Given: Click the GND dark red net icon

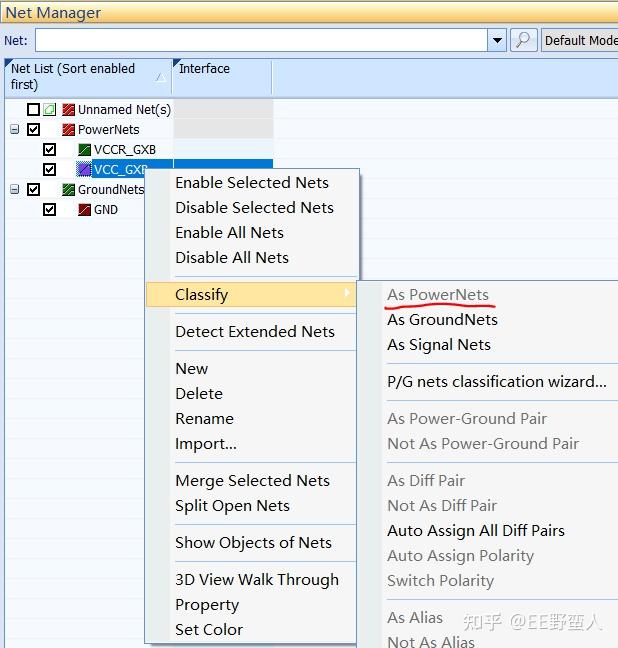Looking at the screenshot, I should click(84, 210).
